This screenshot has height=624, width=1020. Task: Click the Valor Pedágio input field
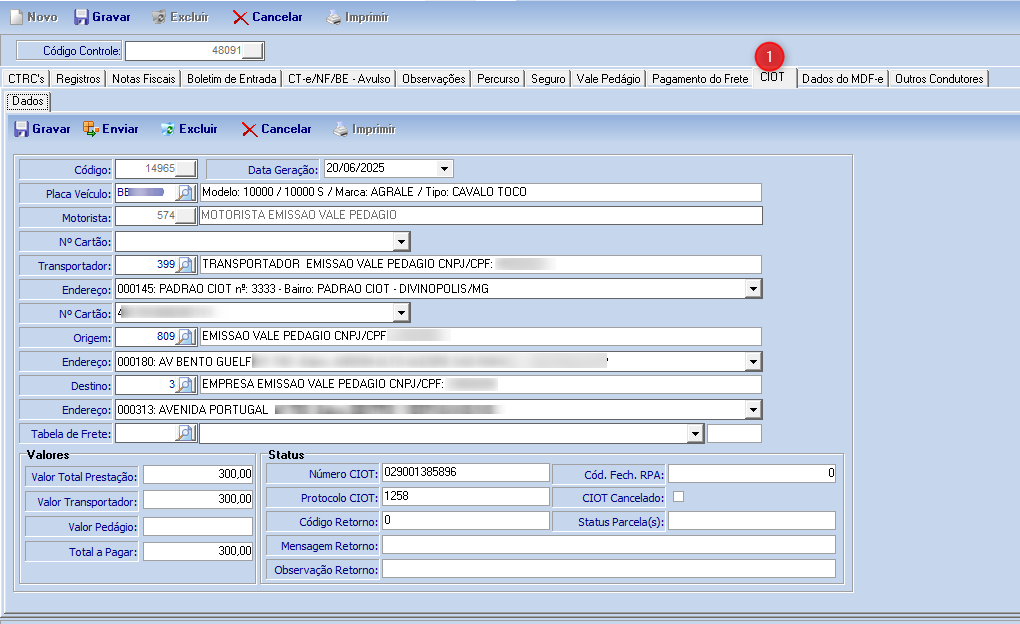click(198, 527)
